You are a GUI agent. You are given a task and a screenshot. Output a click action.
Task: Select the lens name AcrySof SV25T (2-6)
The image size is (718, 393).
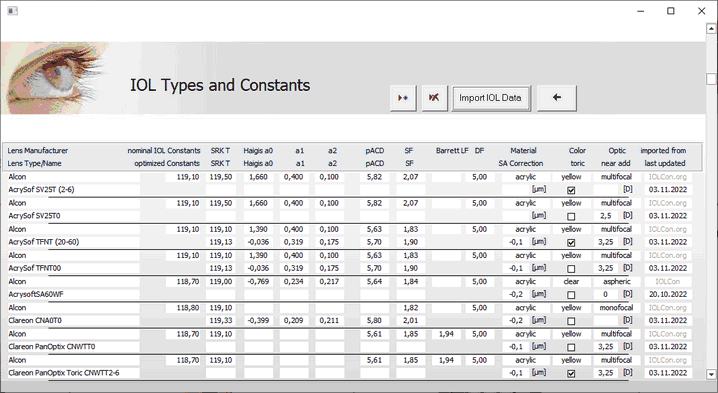(x=74, y=190)
